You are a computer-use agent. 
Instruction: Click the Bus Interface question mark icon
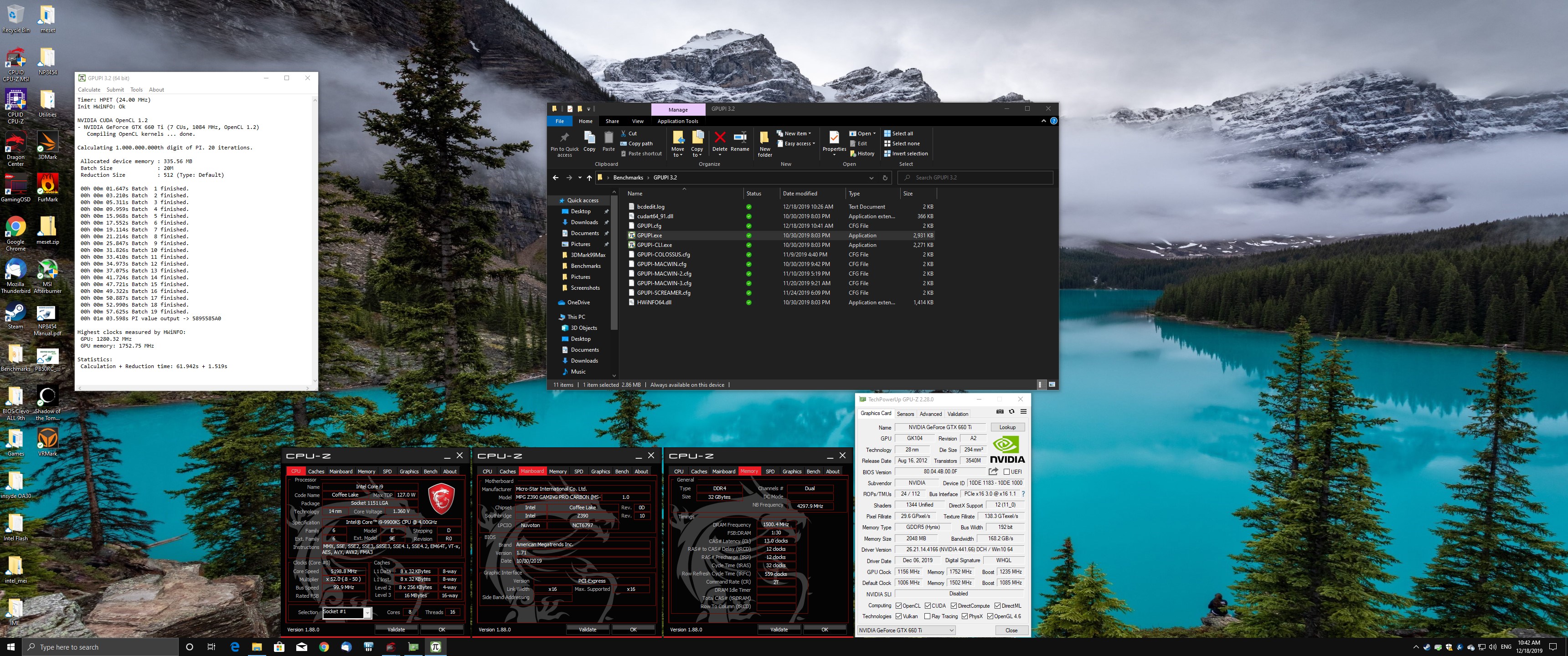[x=1022, y=493]
